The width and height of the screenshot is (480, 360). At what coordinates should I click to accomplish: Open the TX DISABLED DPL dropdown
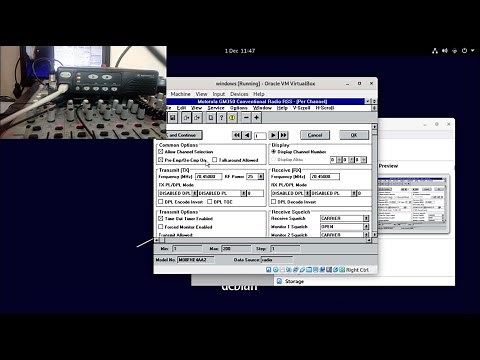tap(195, 193)
